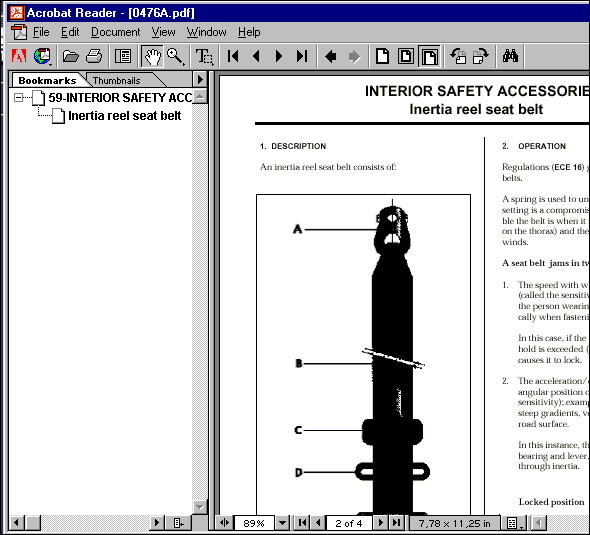The width and height of the screenshot is (590, 535).
Task: Click the Go to previous view arrow
Action: tap(331, 57)
